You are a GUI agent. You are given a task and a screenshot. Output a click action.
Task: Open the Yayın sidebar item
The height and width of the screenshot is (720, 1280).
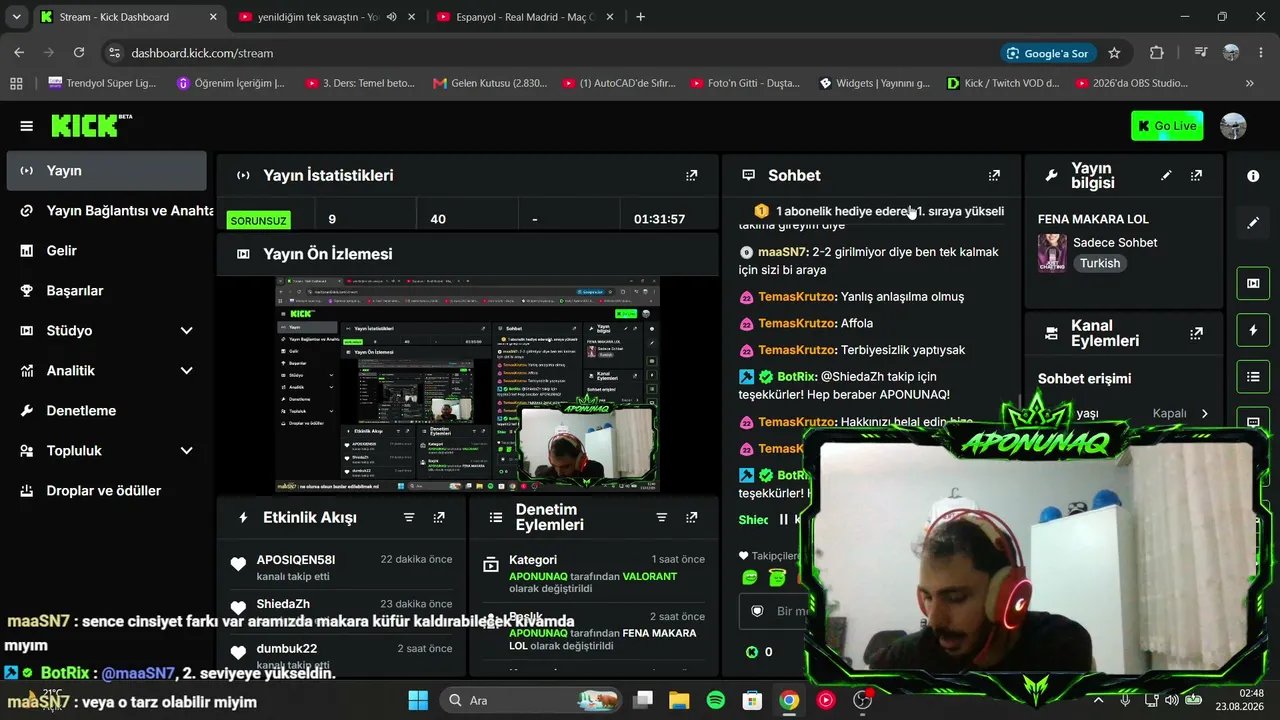[107, 171]
